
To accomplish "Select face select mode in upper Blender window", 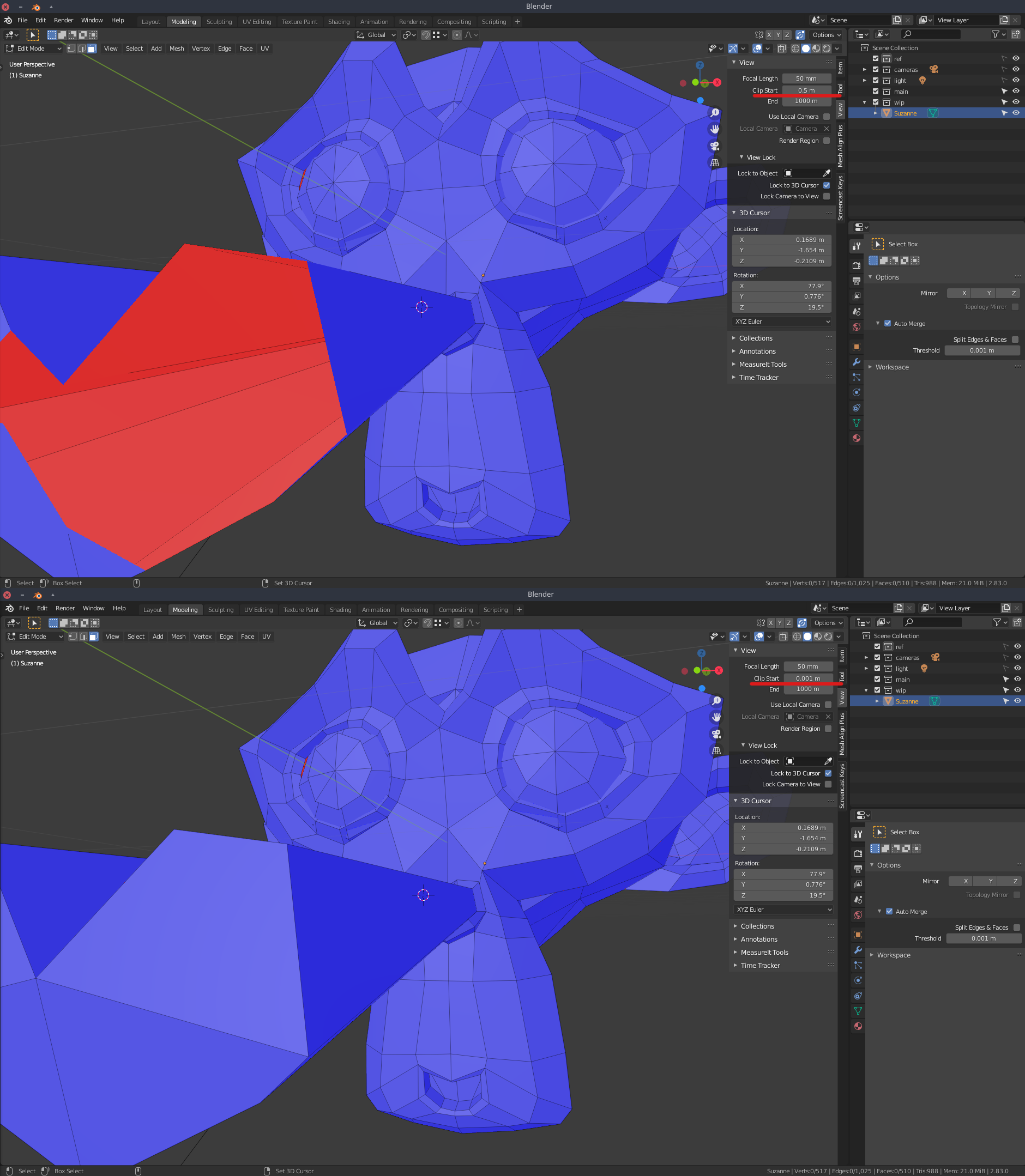I will point(92,49).
